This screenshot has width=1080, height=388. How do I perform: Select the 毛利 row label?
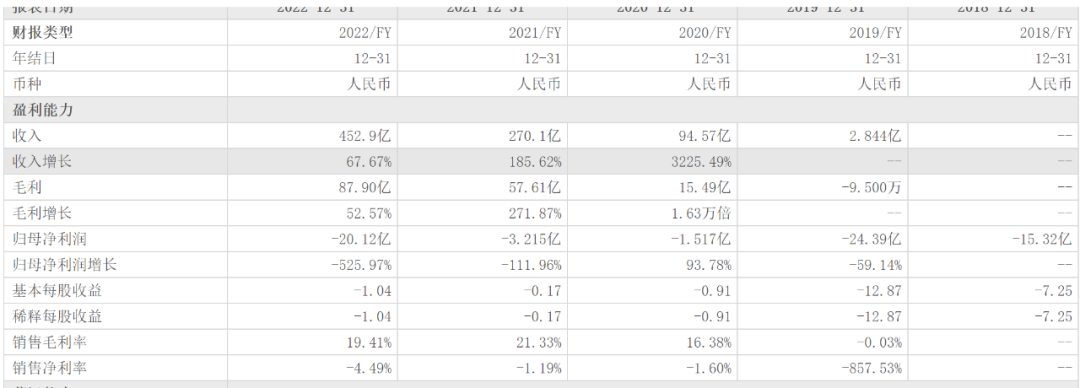tap(27, 187)
